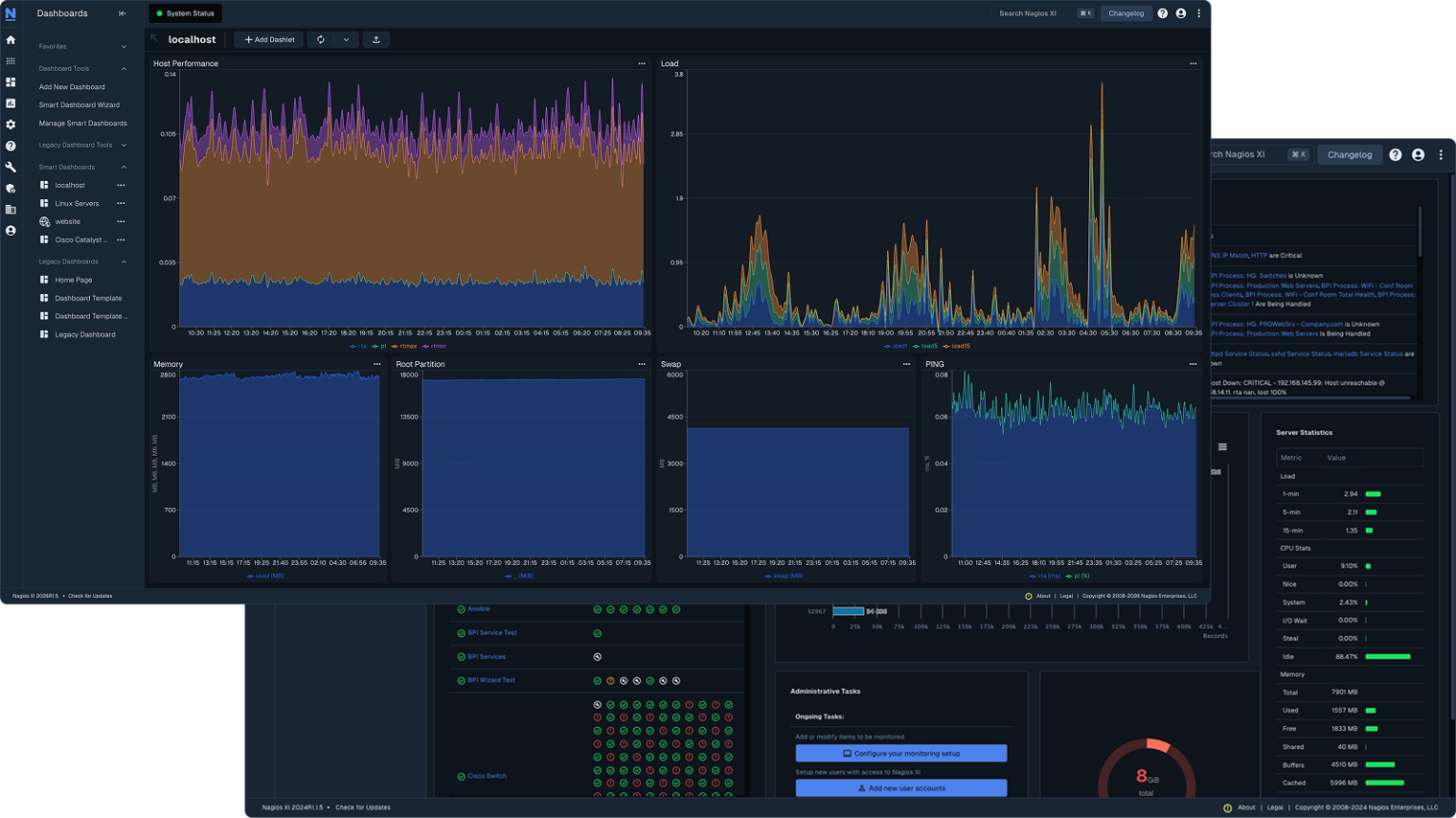
Task: Click the Add Dashlet button
Action: click(x=269, y=40)
